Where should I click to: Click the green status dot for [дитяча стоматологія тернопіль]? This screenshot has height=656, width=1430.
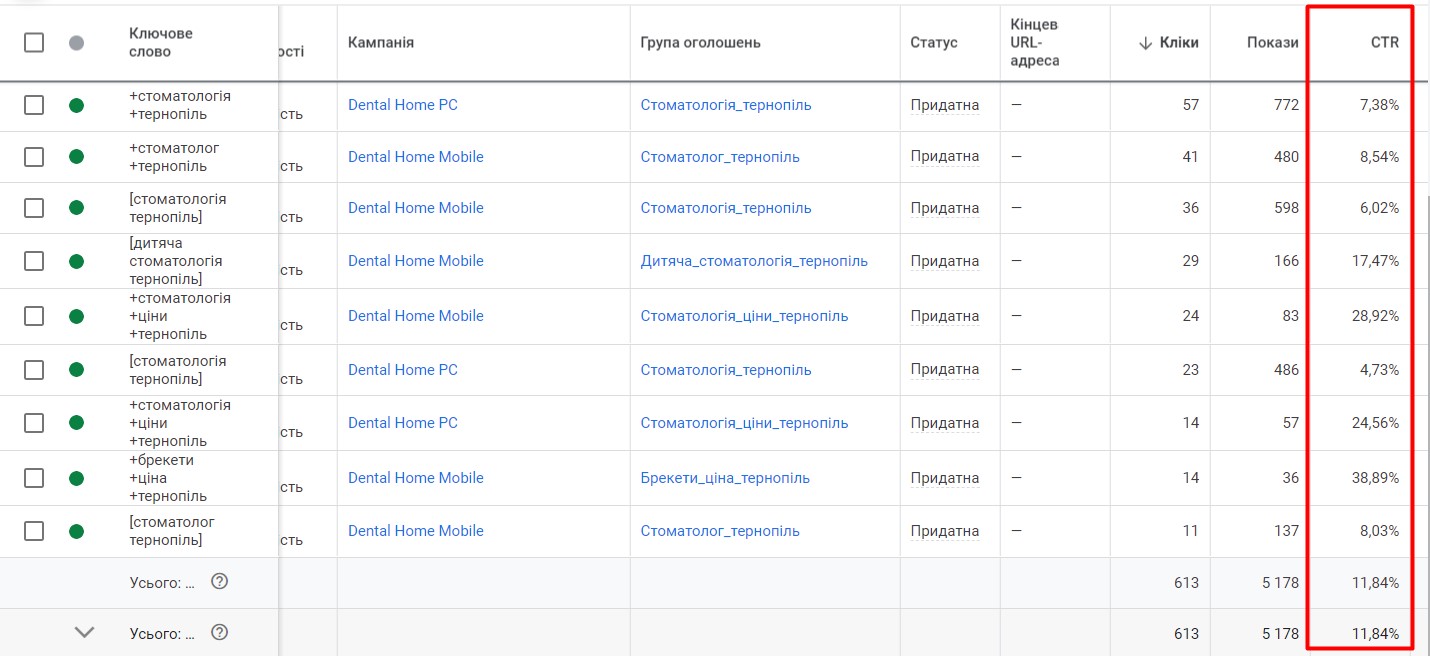77,261
